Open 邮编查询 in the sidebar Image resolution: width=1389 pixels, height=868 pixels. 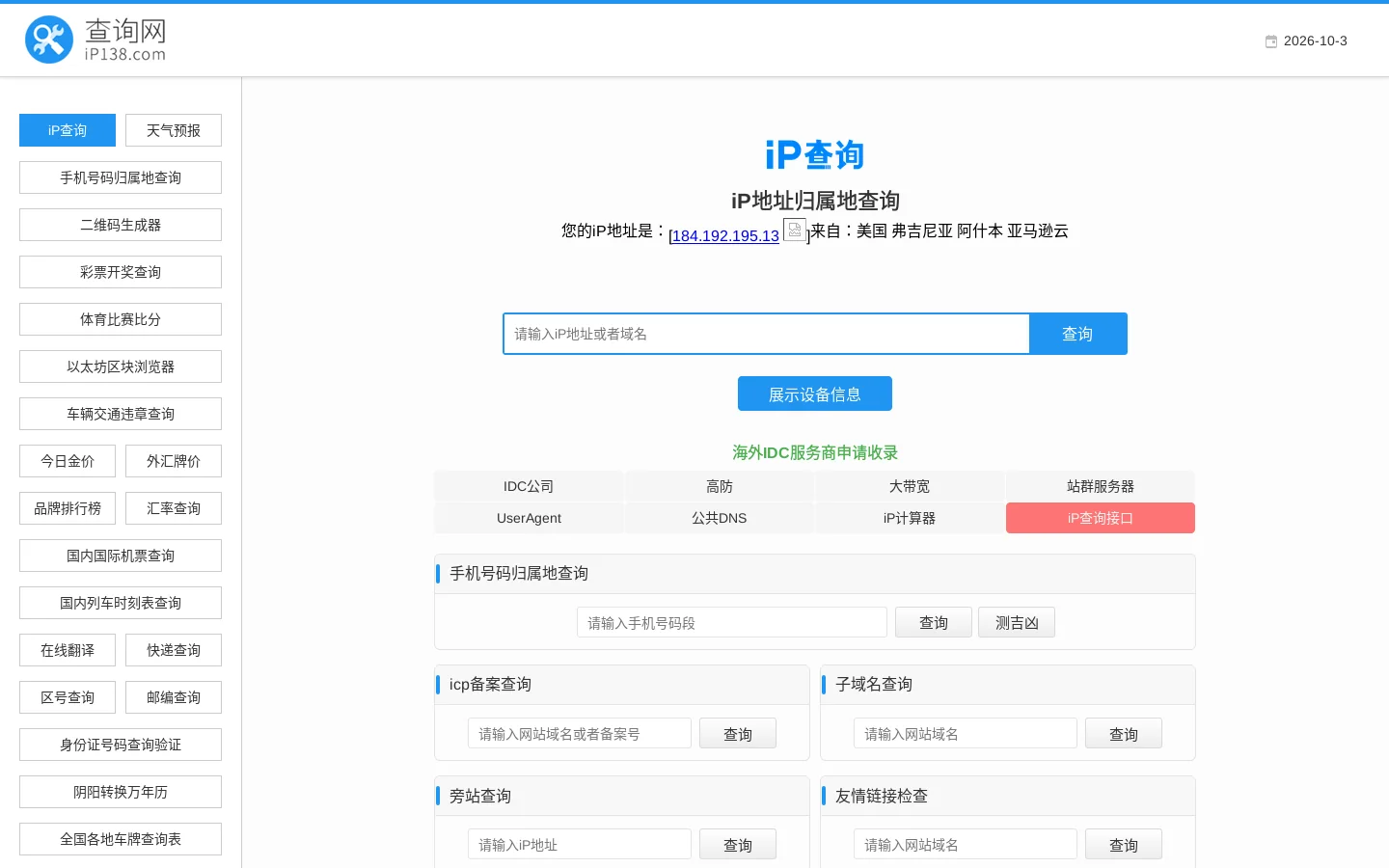coord(174,697)
